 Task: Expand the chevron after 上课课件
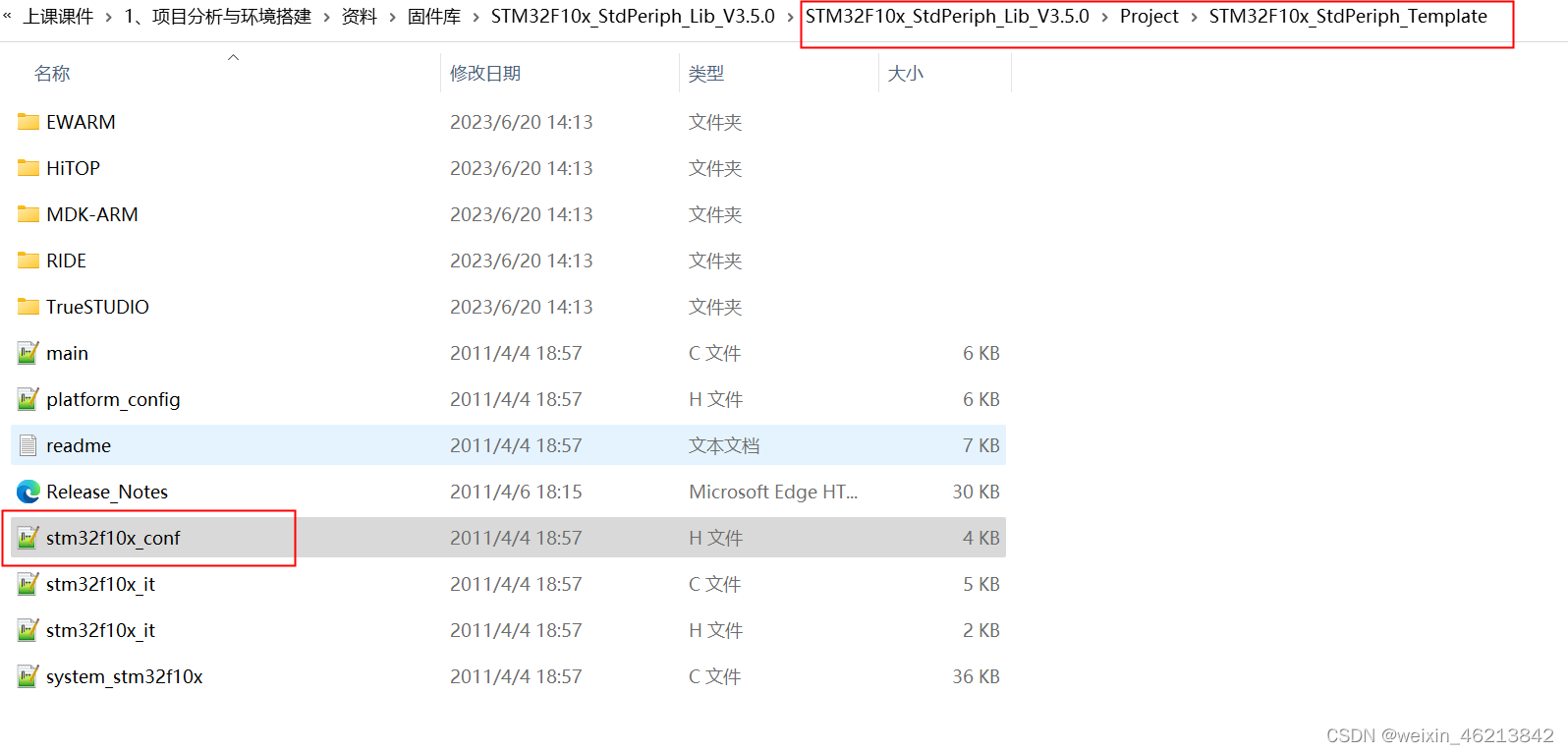109,17
